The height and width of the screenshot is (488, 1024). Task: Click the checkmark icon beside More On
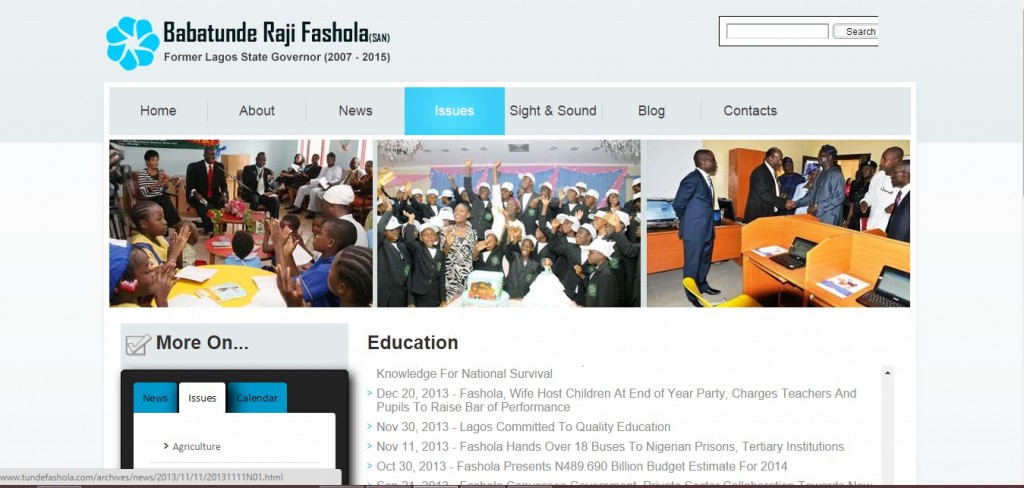pyautogui.click(x=138, y=344)
